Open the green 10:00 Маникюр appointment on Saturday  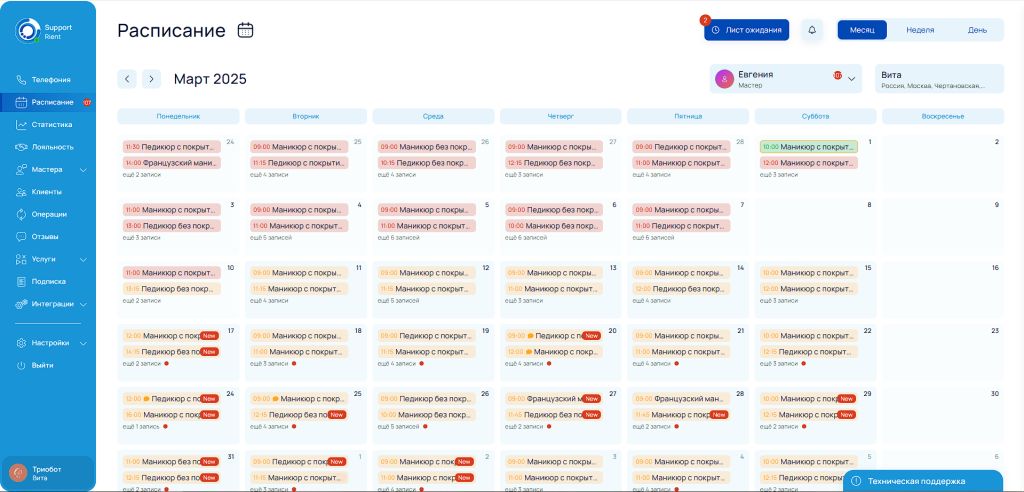(x=808, y=147)
